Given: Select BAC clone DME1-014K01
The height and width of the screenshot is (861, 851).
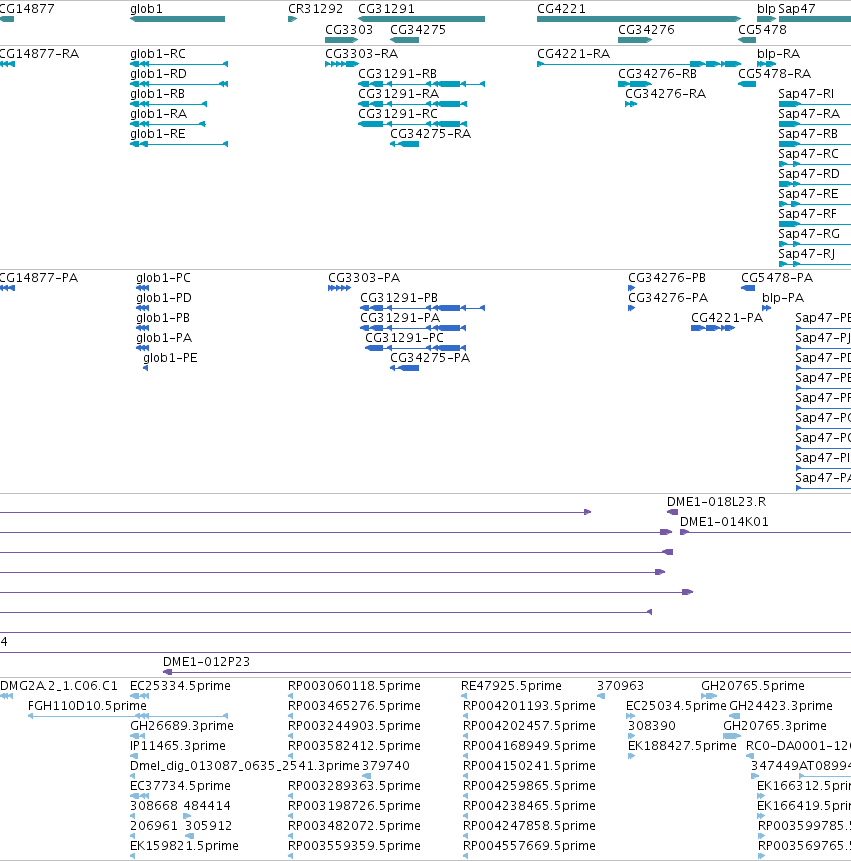Looking at the screenshot, I should tap(765, 532).
